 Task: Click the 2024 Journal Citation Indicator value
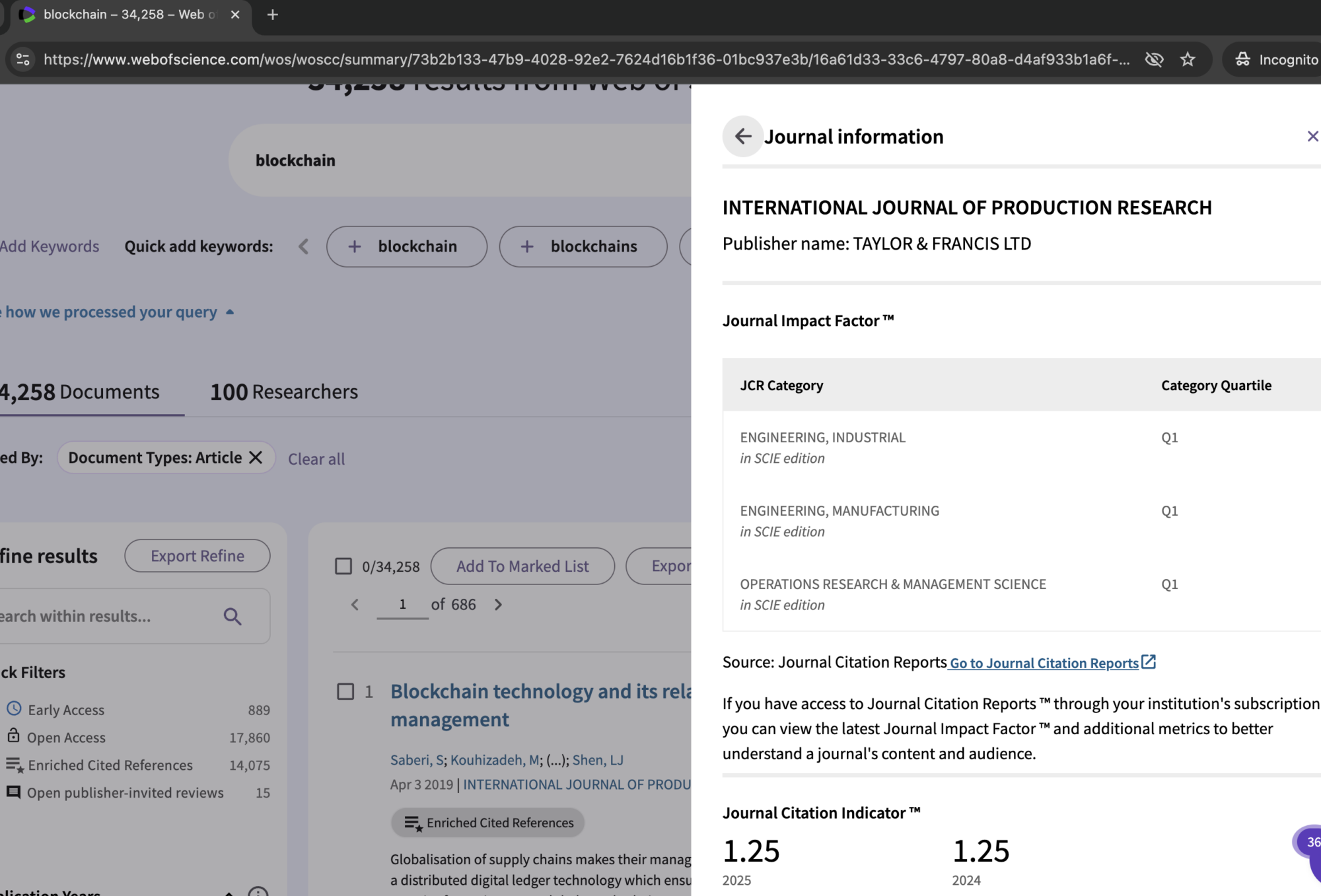pos(981,851)
